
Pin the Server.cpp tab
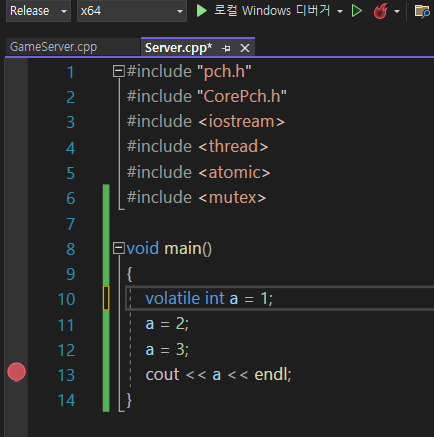pos(226,48)
